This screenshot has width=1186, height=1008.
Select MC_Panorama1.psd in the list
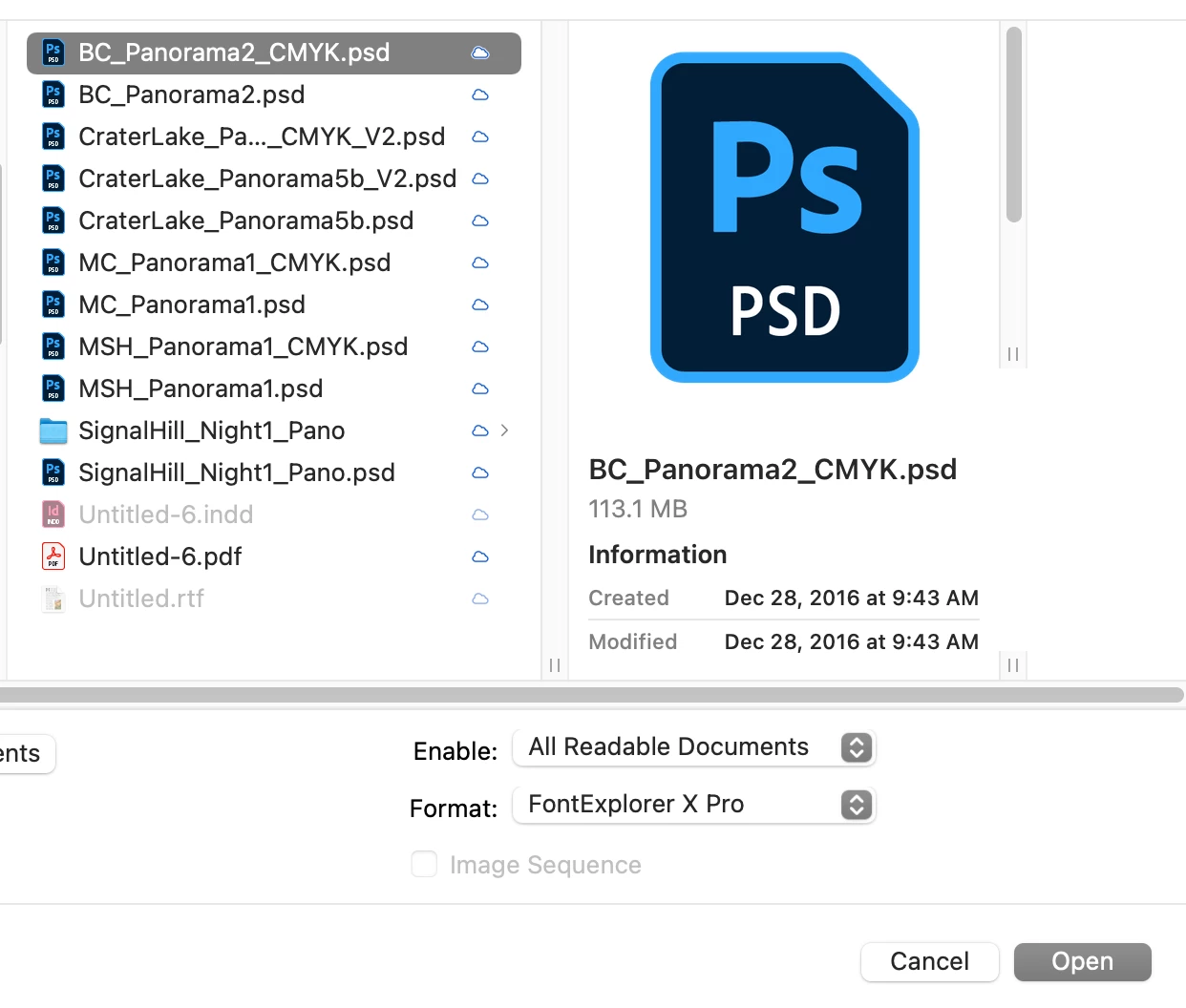click(x=192, y=304)
